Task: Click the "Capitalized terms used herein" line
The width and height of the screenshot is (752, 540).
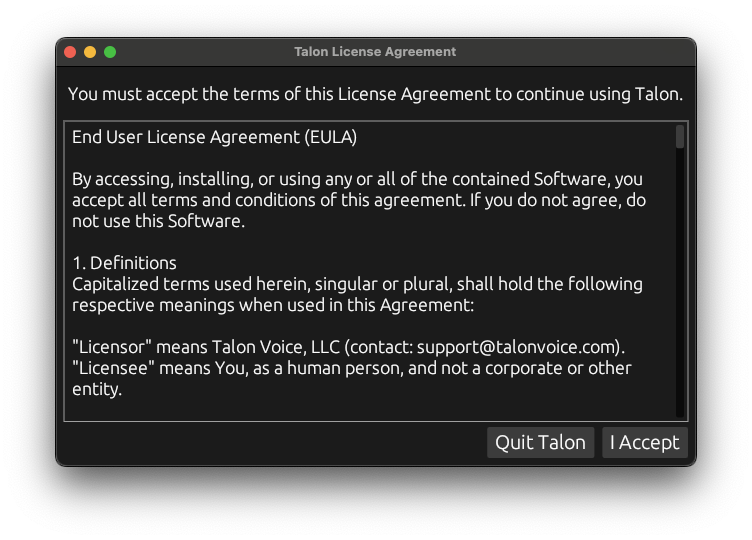Action: [357, 284]
